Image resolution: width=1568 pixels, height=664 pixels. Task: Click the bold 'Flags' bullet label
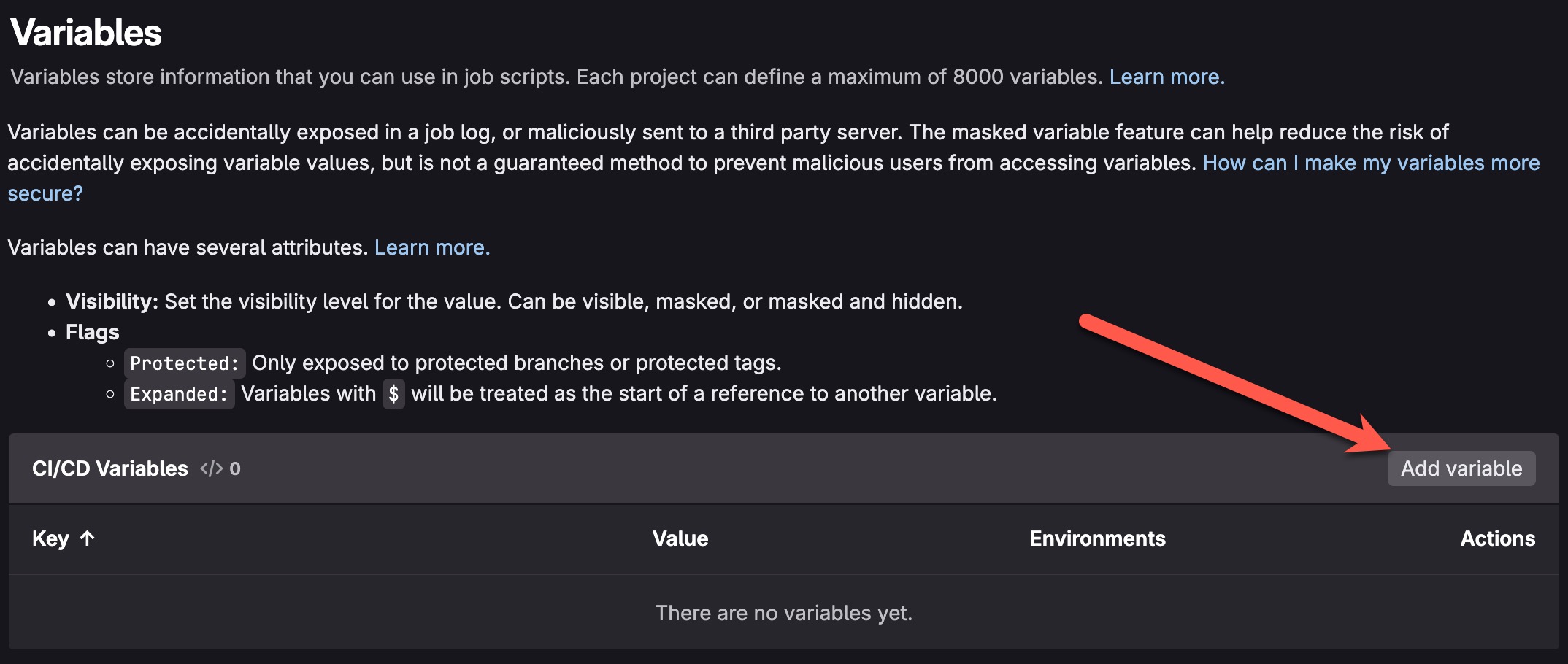click(93, 332)
